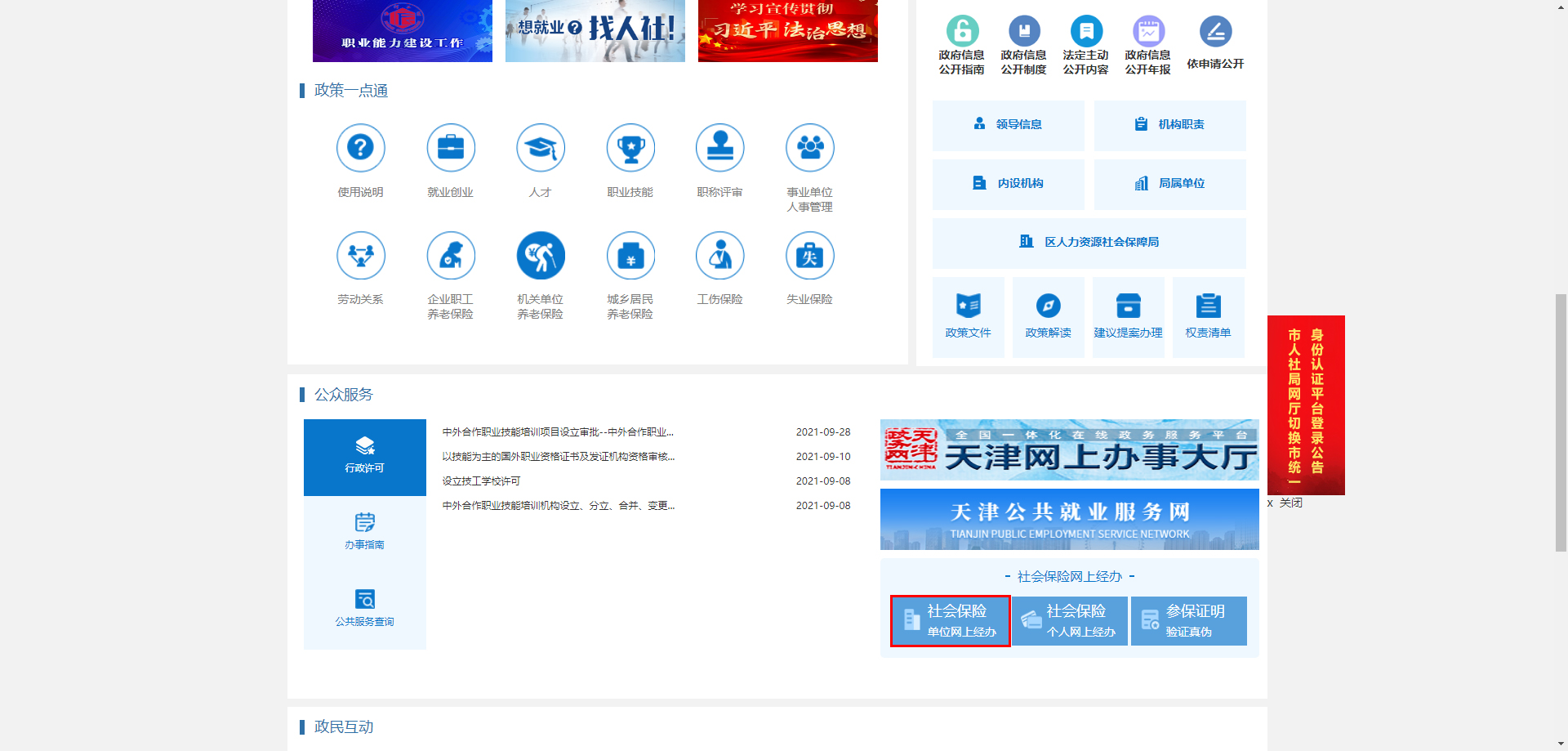Open 参保证明 验证真伪
The height and width of the screenshot is (751, 1568).
[x=1189, y=621]
